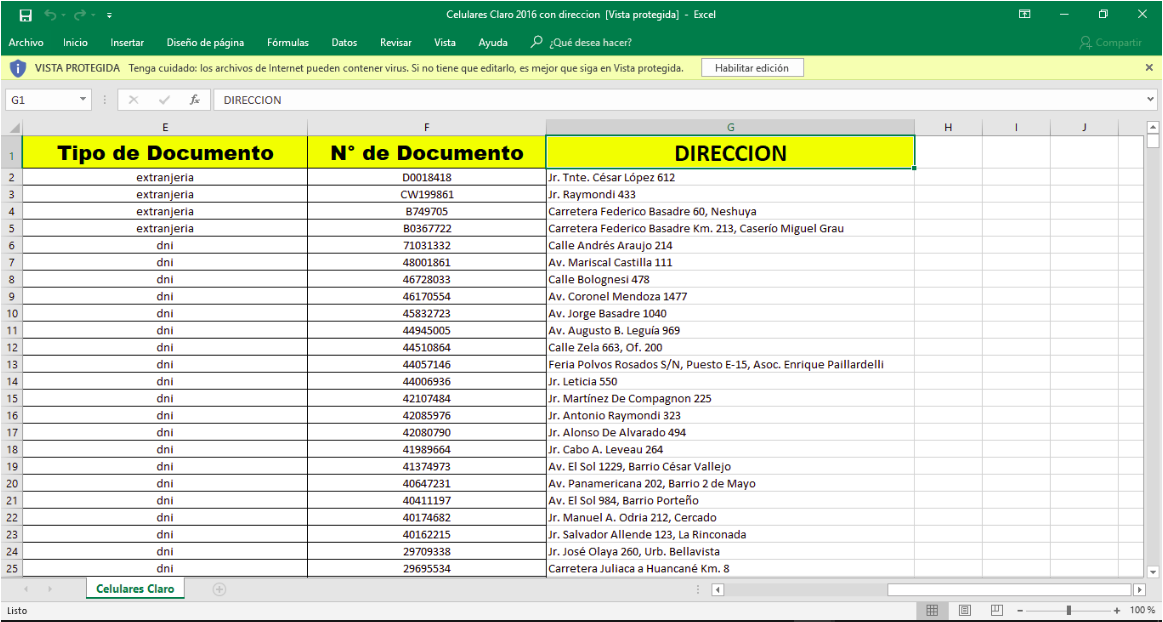Click the horizontal scrollbar right arrow
The height and width of the screenshot is (622, 1163).
coord(1139,589)
